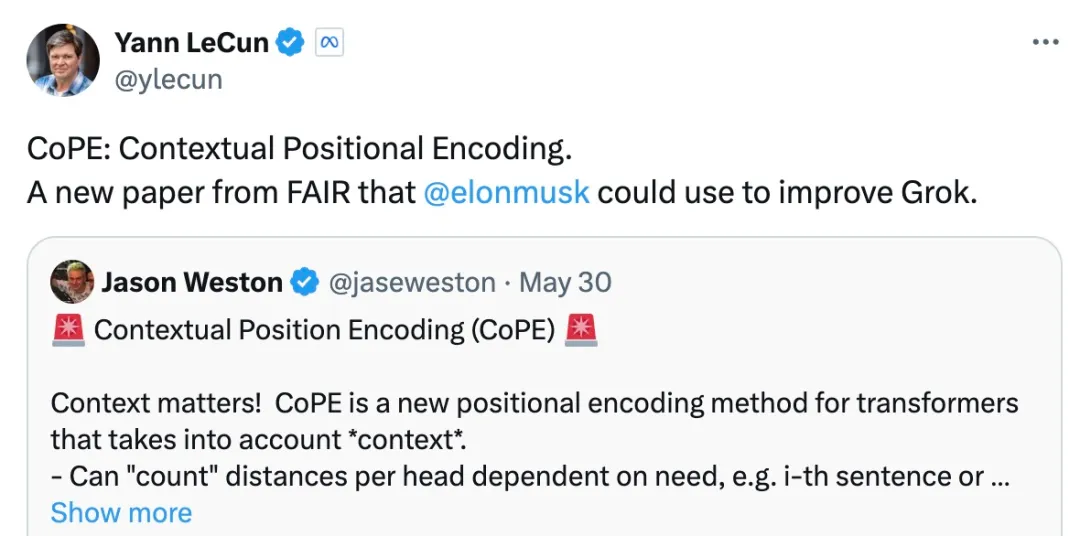Click the Contextual Position Encoding (CoPE) heading
The width and height of the screenshot is (1080, 536).
(x=324, y=330)
